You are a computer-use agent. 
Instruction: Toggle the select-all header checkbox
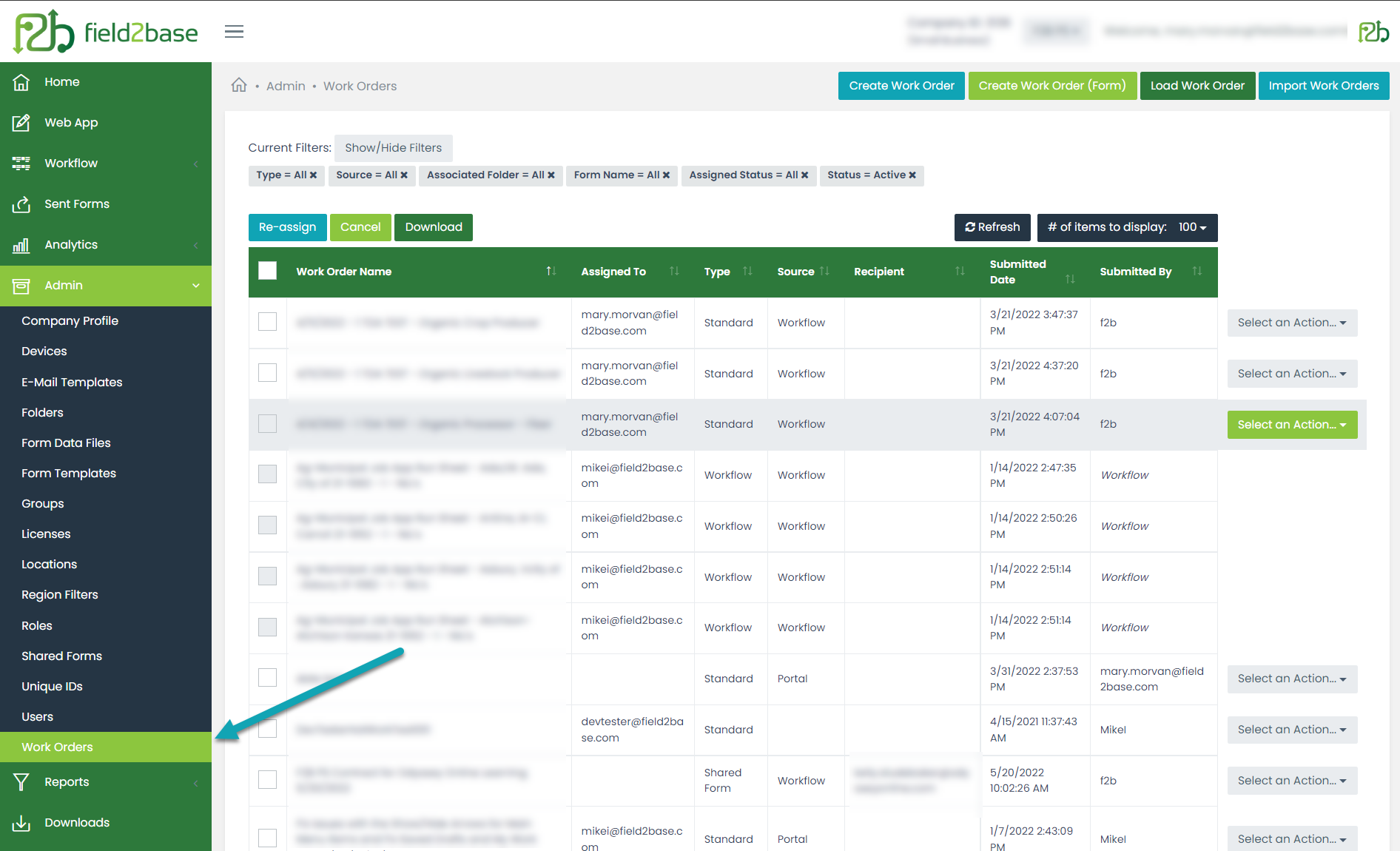[x=267, y=271]
